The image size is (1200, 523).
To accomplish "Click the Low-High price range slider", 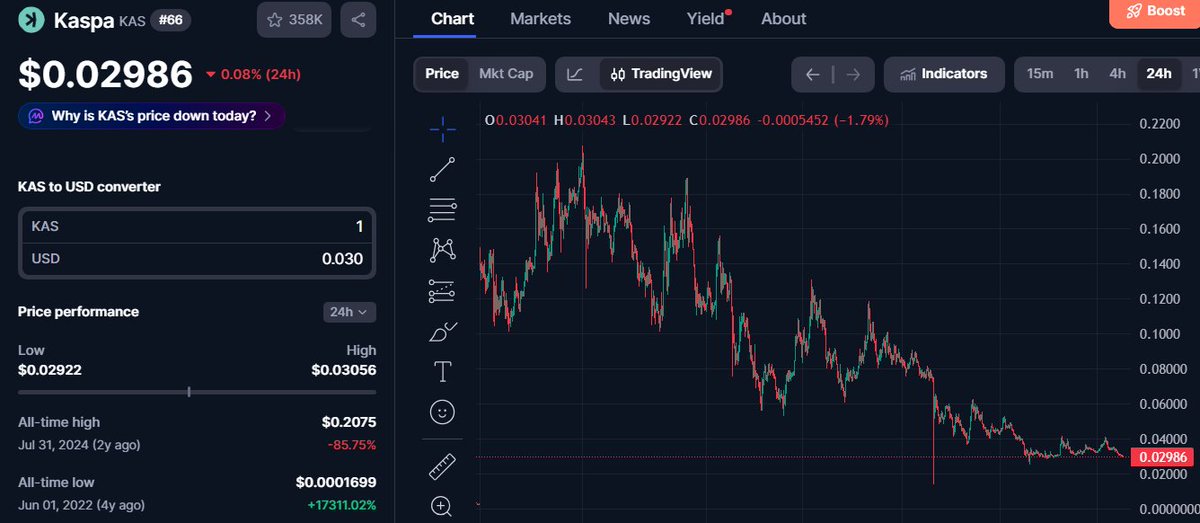I will coord(197,392).
